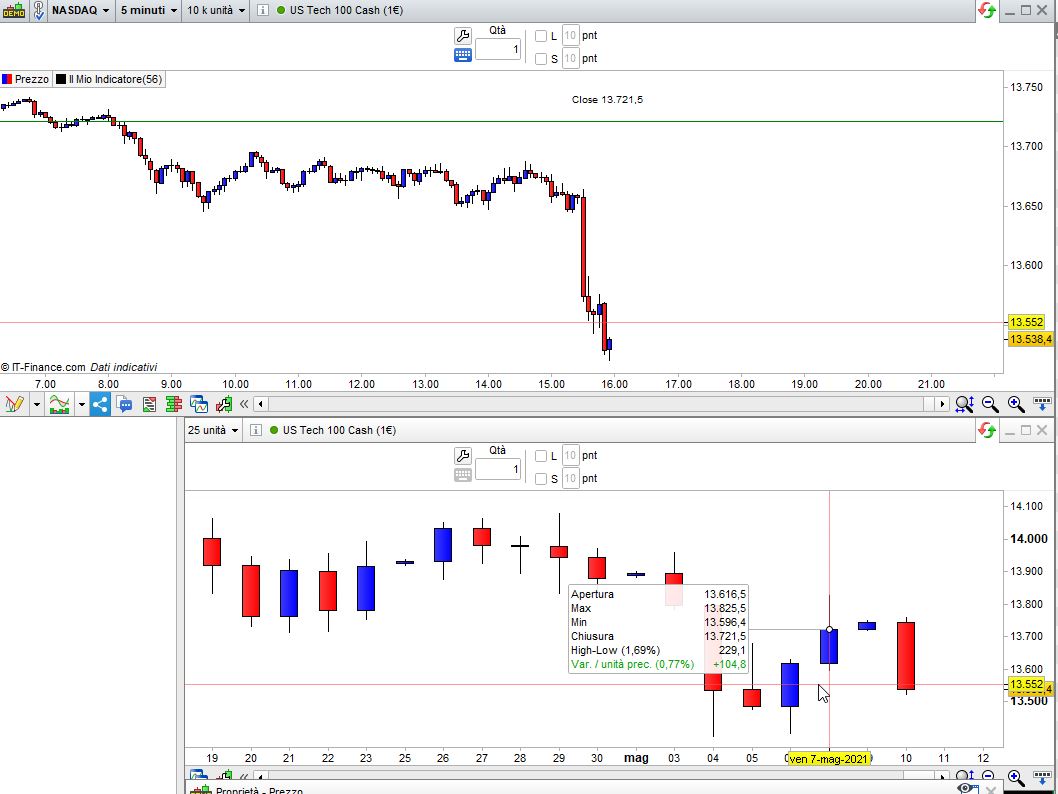Open order list icon in top chart toolbar

point(149,405)
